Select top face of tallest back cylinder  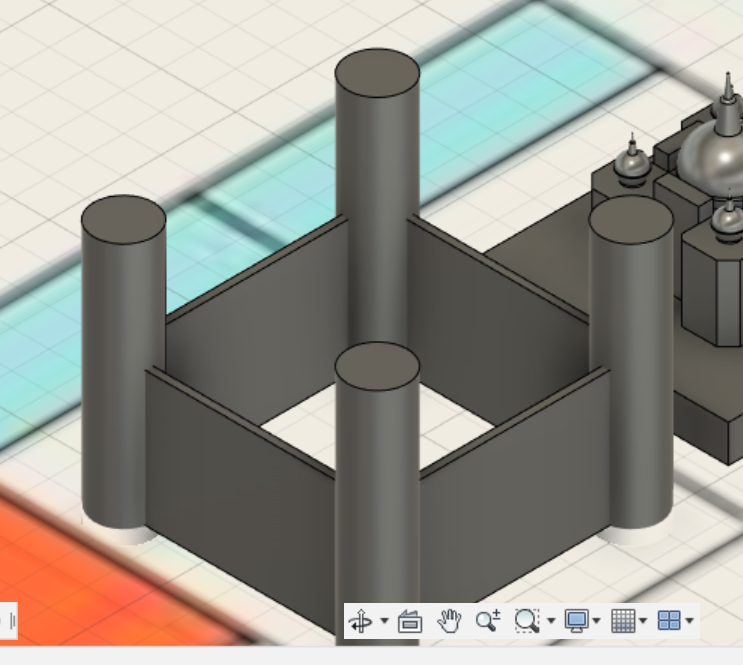point(377,73)
